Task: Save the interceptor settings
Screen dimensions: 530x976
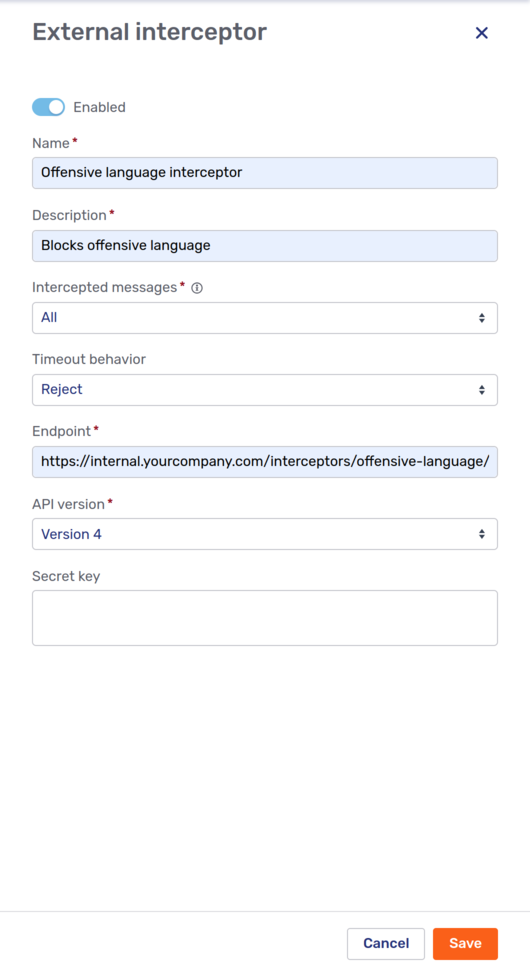Action: 465,944
